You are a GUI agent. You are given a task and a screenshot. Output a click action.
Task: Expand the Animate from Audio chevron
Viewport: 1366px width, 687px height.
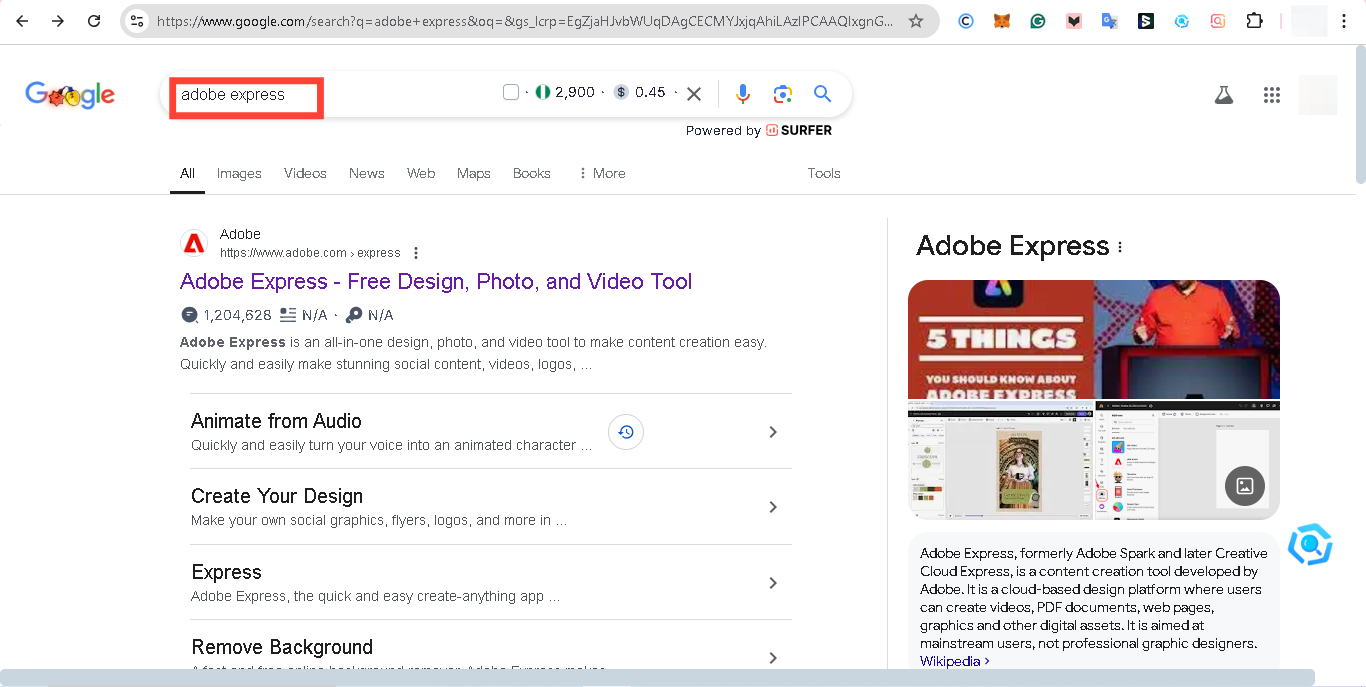click(772, 432)
